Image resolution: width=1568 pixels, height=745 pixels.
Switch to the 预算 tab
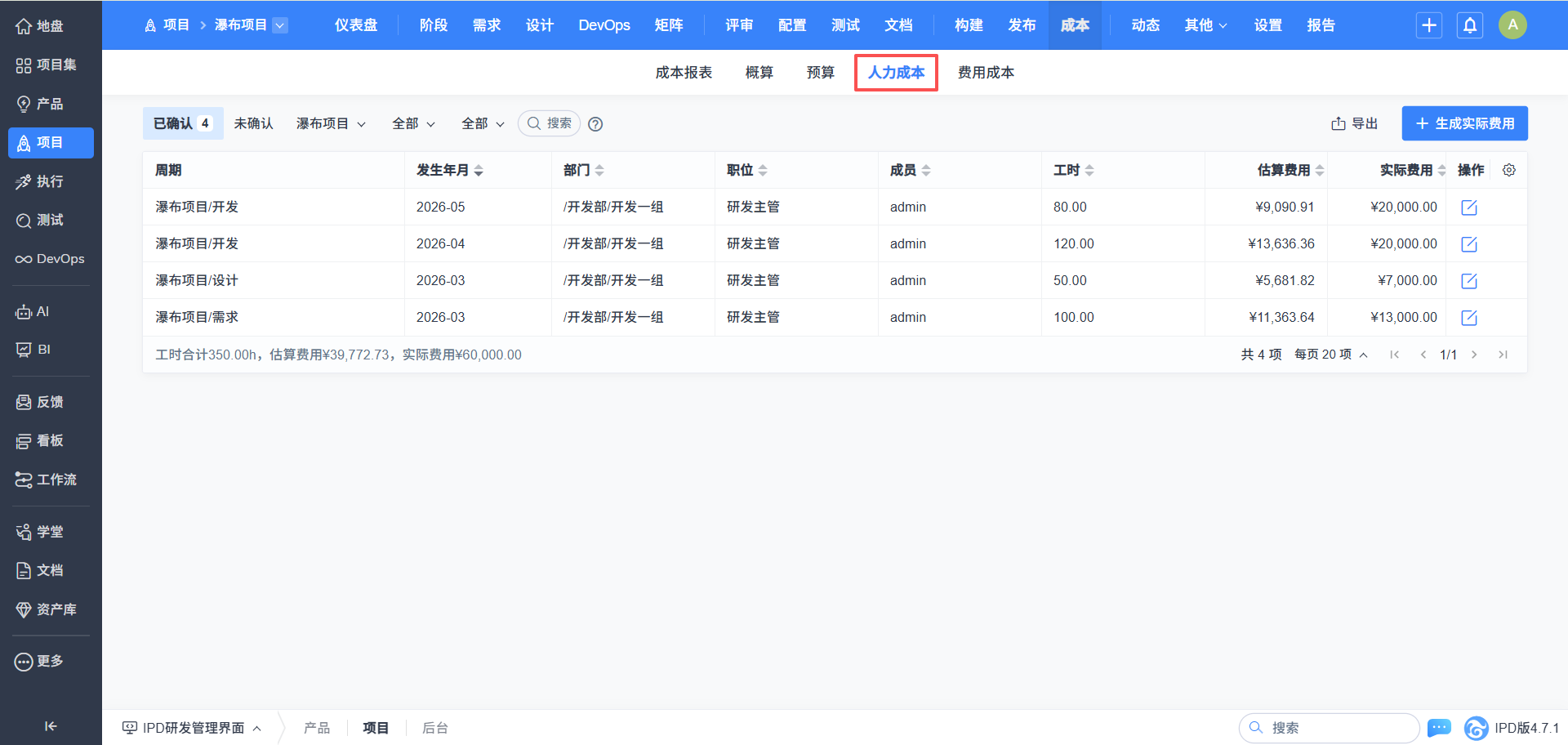(x=821, y=73)
